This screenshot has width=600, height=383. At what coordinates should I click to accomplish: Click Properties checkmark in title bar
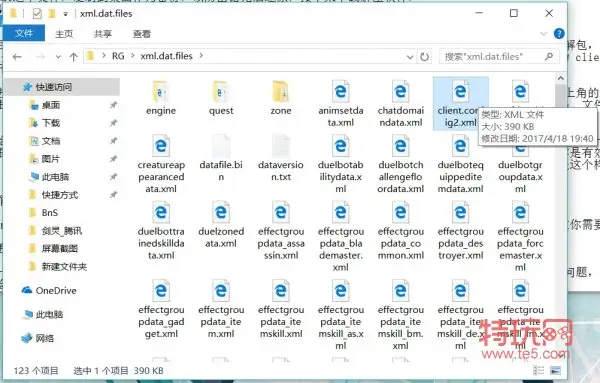[x=37, y=14]
